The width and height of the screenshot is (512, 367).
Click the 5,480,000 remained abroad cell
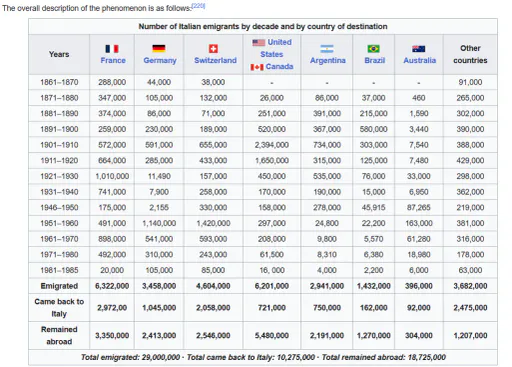[x=272, y=335]
